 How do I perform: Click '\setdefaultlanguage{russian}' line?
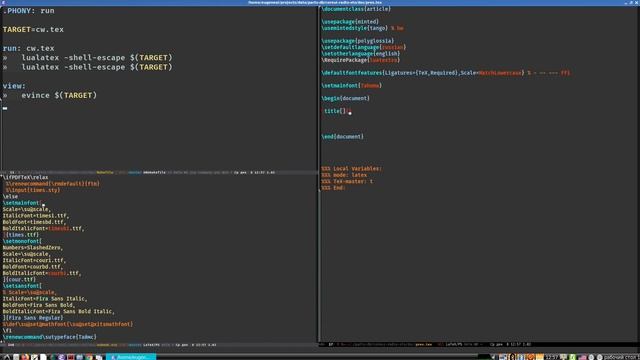pos(364,47)
